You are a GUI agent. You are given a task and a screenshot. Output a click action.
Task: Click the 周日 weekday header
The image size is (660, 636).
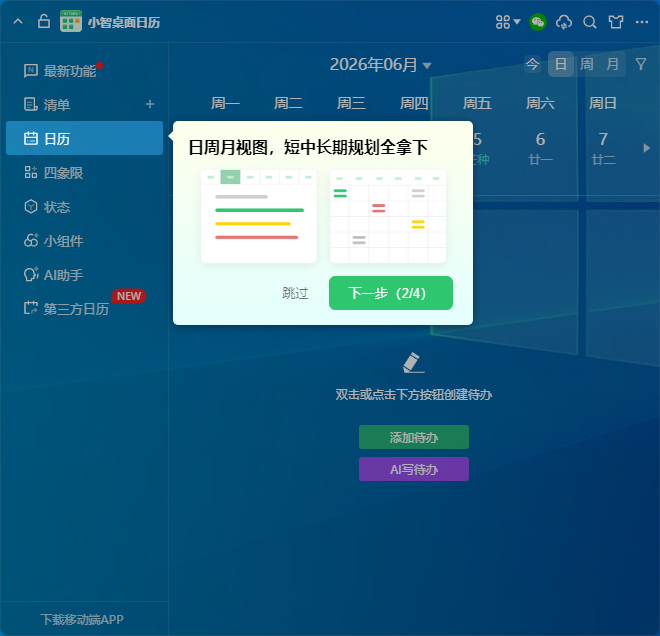click(x=603, y=103)
